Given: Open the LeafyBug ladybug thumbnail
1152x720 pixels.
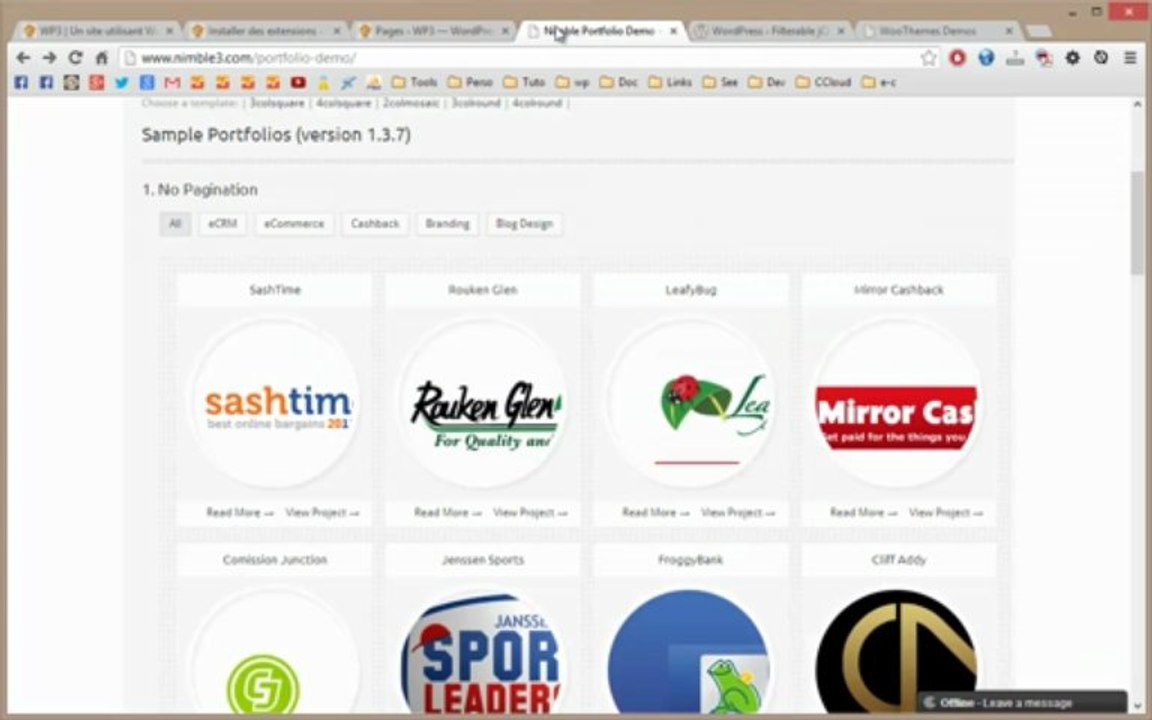Looking at the screenshot, I should (x=691, y=404).
